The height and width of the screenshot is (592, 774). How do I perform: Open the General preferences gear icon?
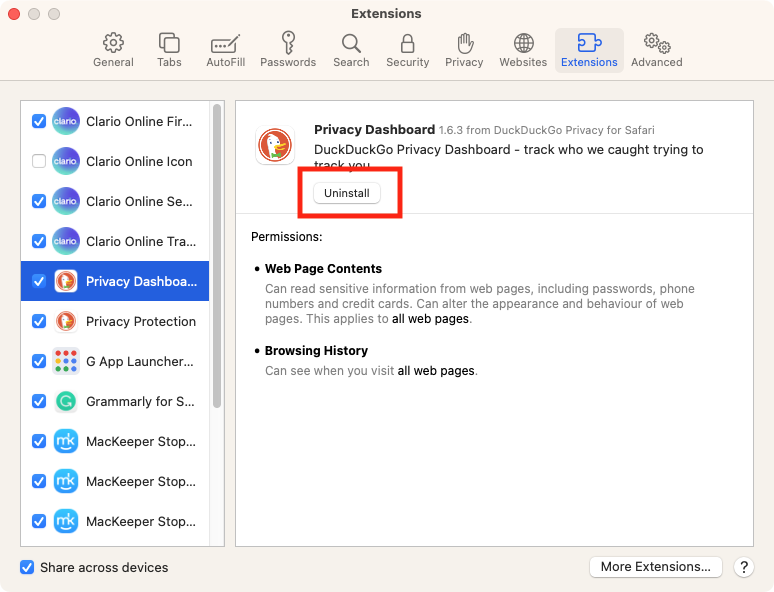point(113,43)
